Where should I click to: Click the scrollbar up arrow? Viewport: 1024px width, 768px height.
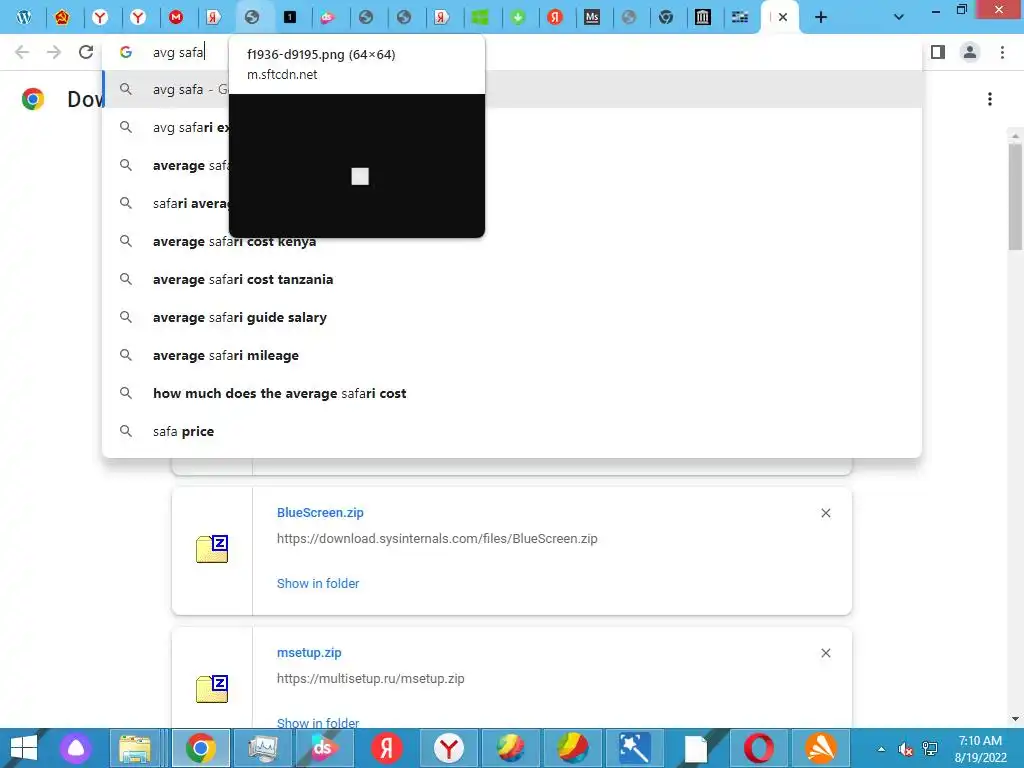click(x=1015, y=136)
